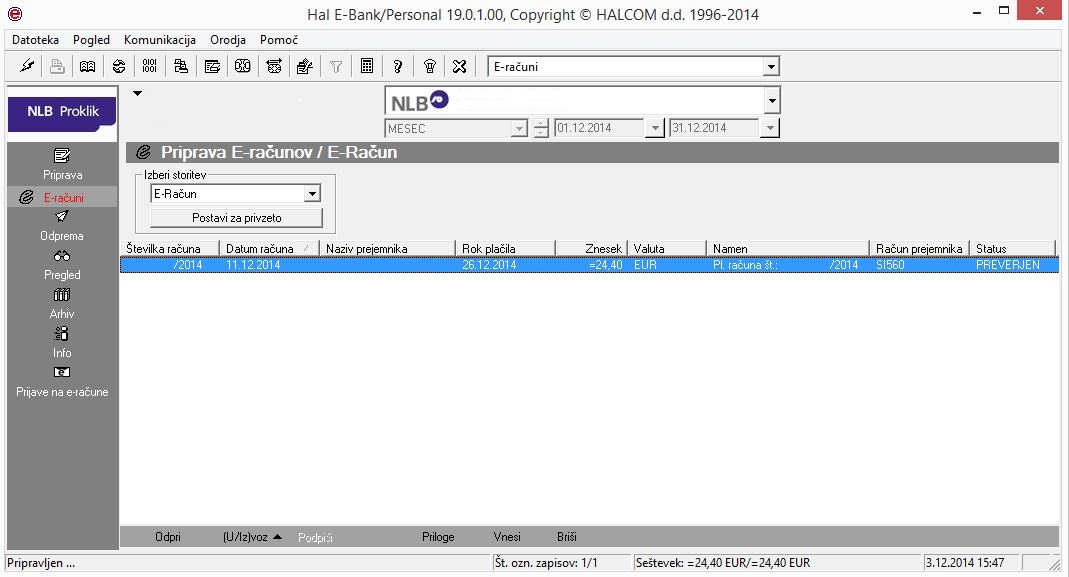Screen dimensions: 1069x577
Task: Click Odpri in the bottom bar
Action: click(x=168, y=537)
